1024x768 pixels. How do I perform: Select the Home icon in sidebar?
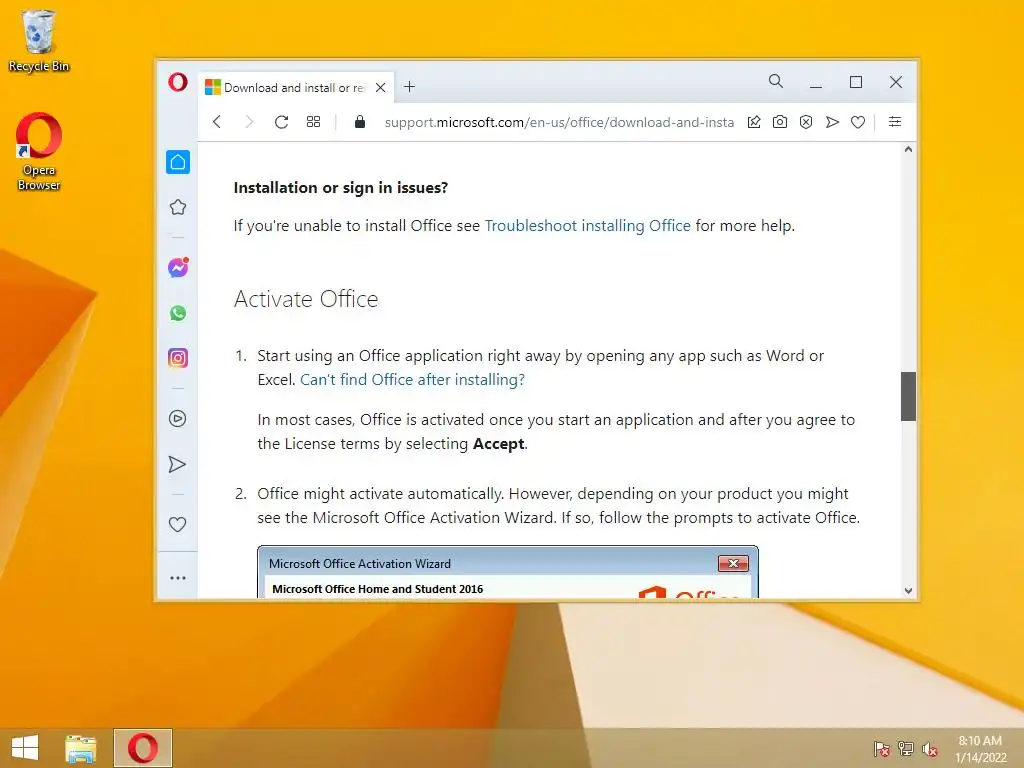178,162
